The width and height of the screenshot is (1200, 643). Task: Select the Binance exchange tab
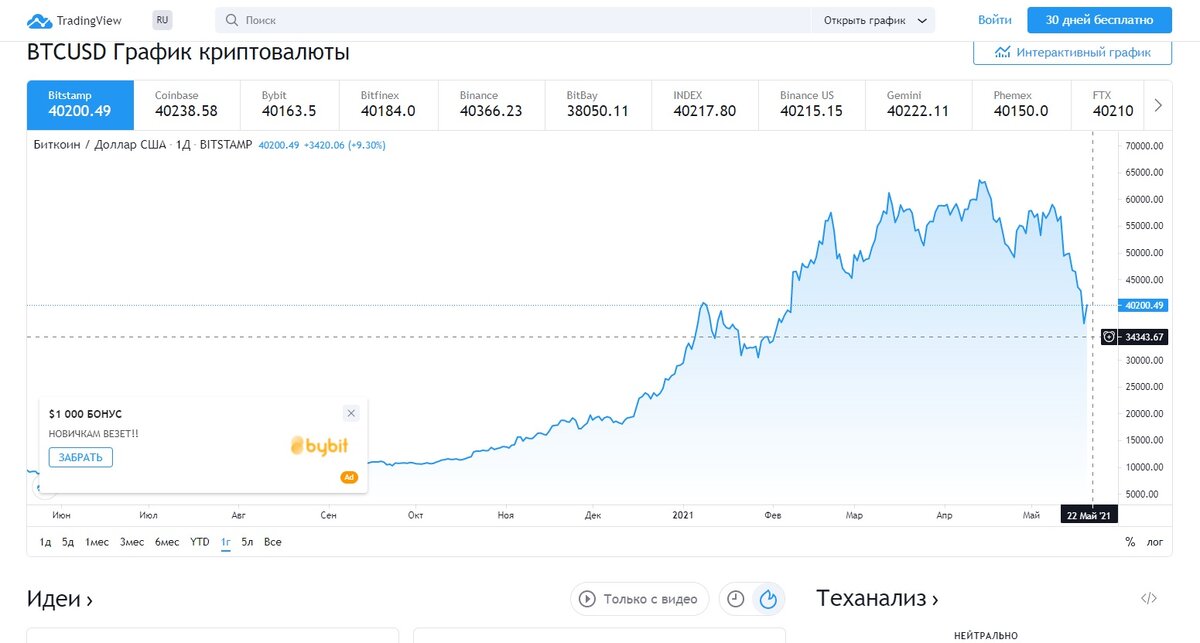(490, 104)
